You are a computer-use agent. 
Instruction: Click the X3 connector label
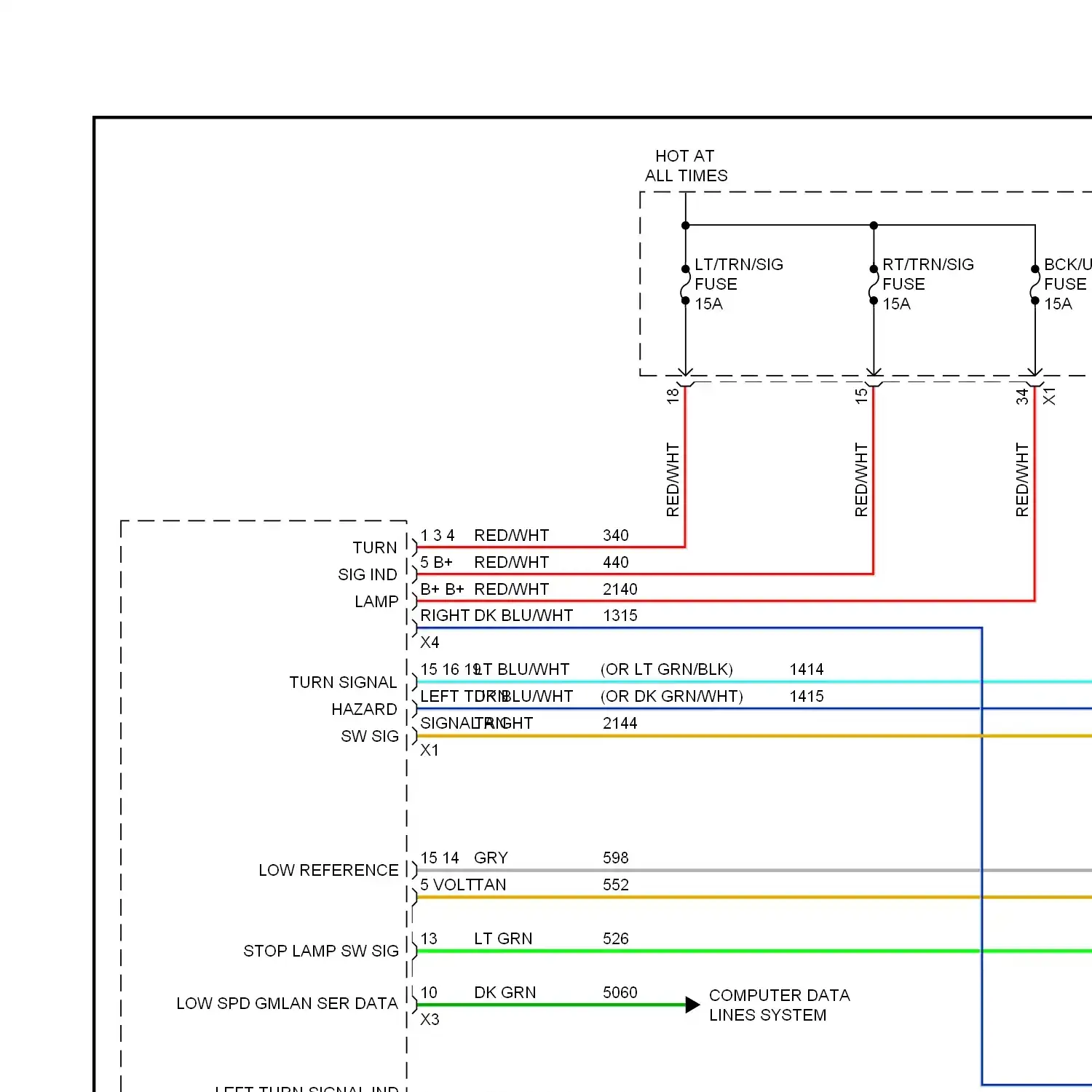tap(430, 1019)
